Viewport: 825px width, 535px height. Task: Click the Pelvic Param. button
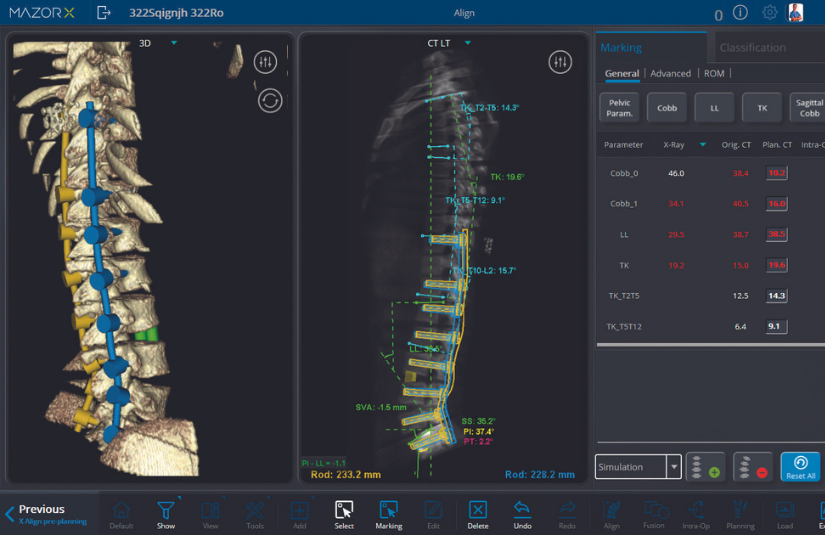coord(619,108)
